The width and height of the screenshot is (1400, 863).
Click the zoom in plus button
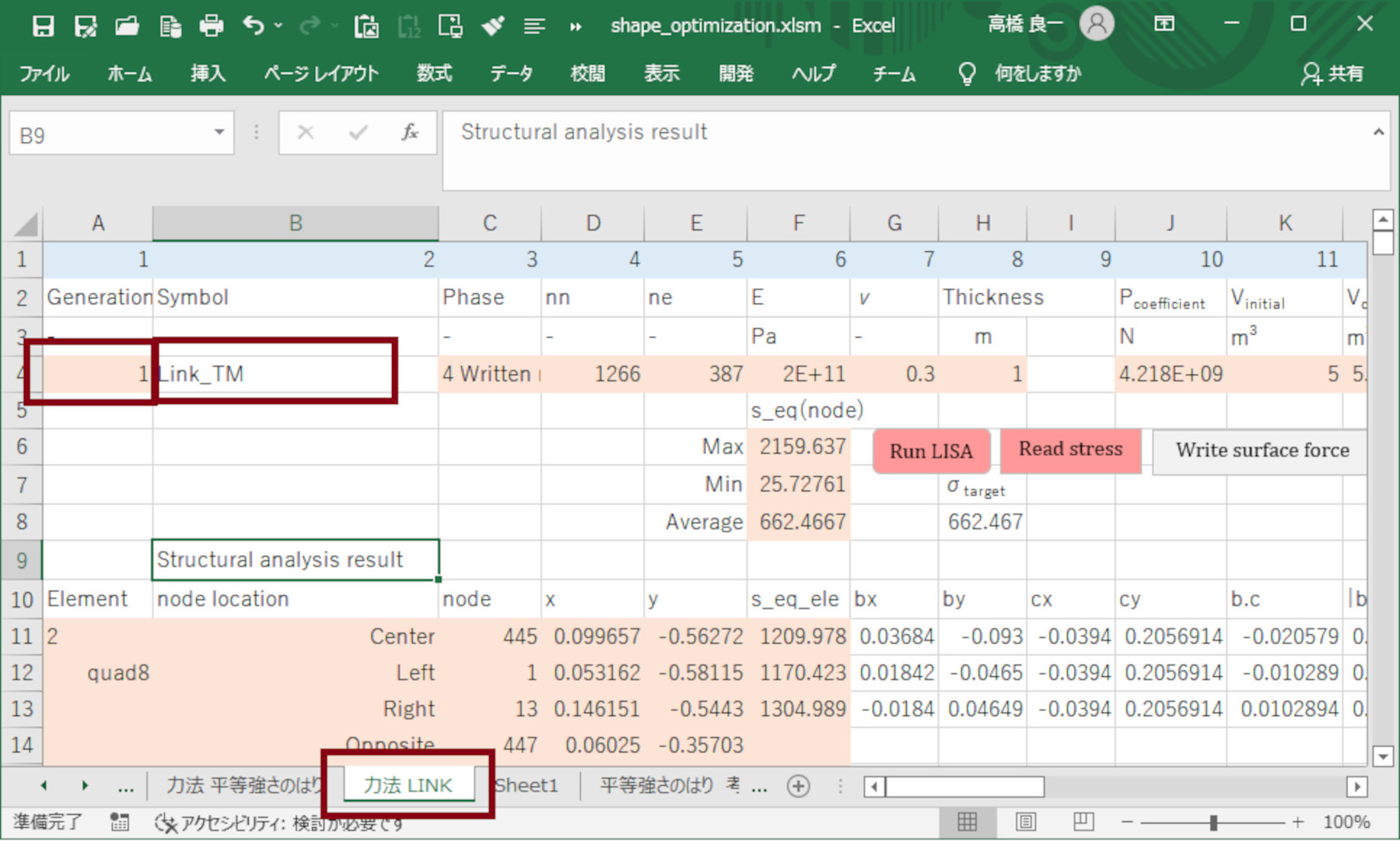coord(1297,822)
